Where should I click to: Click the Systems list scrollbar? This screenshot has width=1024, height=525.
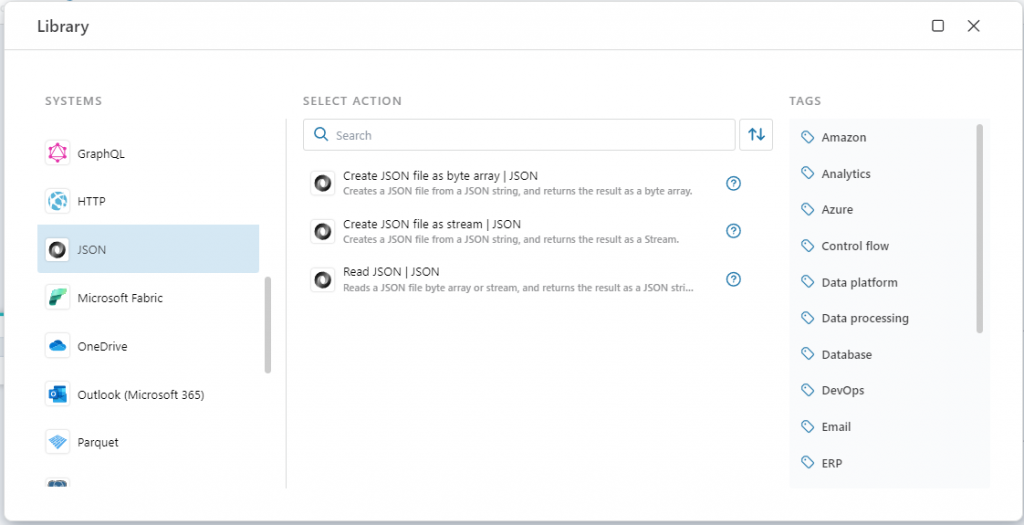pyautogui.click(x=267, y=325)
